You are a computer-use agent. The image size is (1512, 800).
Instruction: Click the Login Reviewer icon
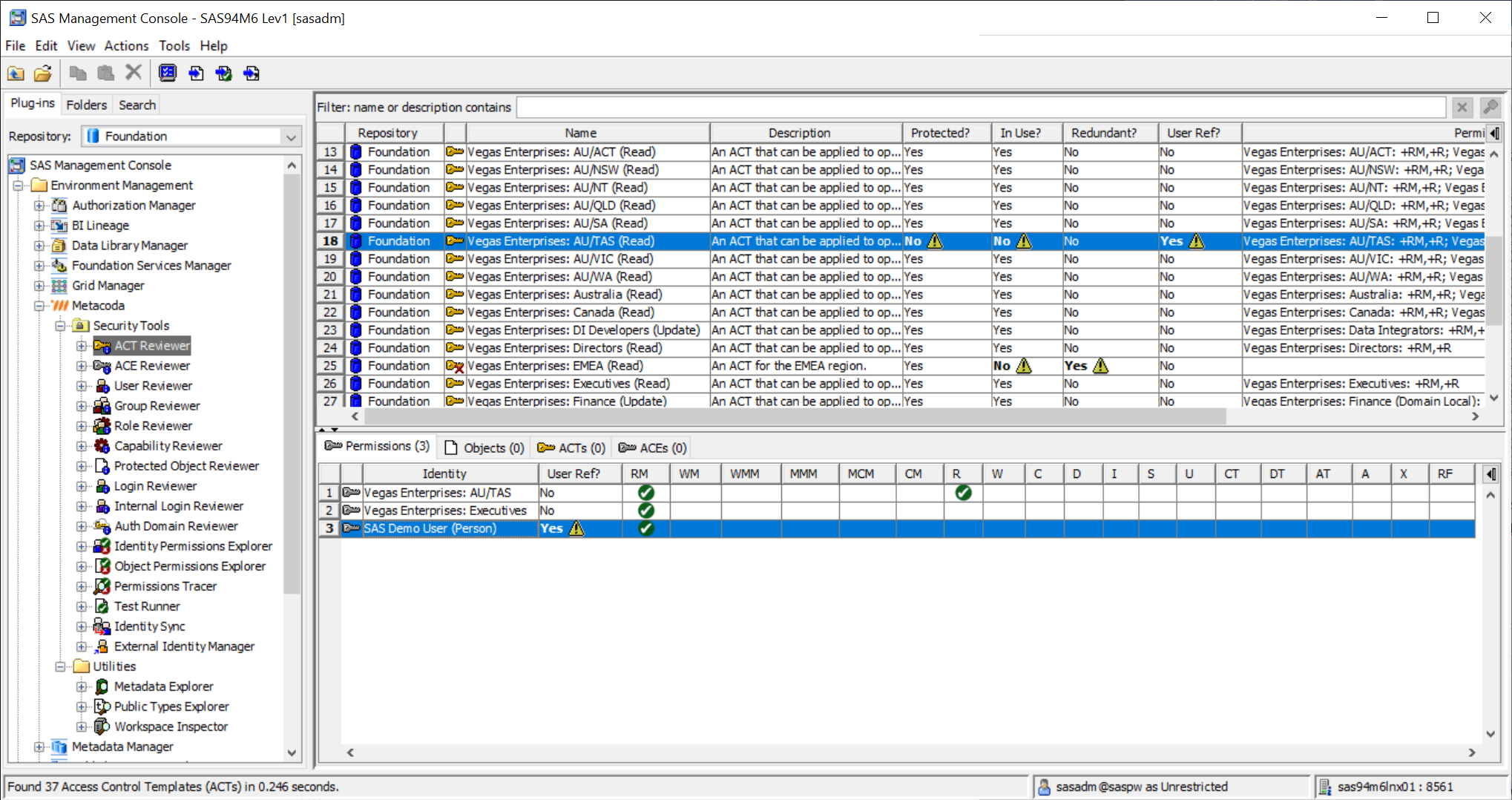click(x=102, y=486)
